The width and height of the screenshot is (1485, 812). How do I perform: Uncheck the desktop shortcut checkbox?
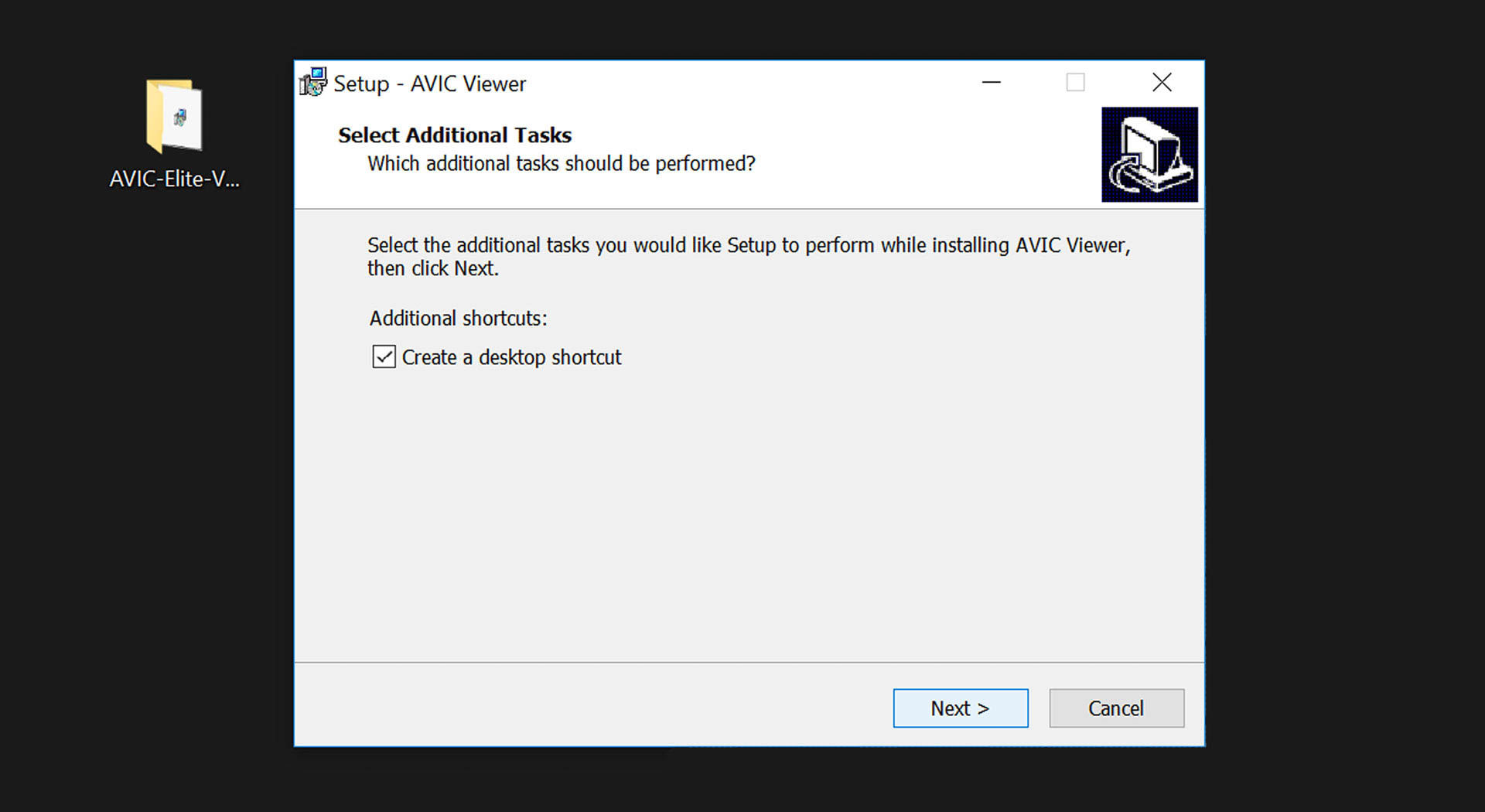(384, 357)
